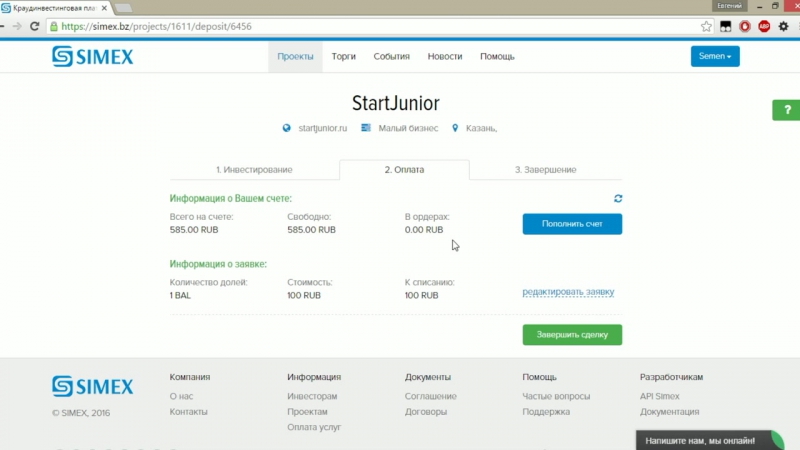Bookmark this page with the star icon
800x450 pixels.
(x=706, y=27)
